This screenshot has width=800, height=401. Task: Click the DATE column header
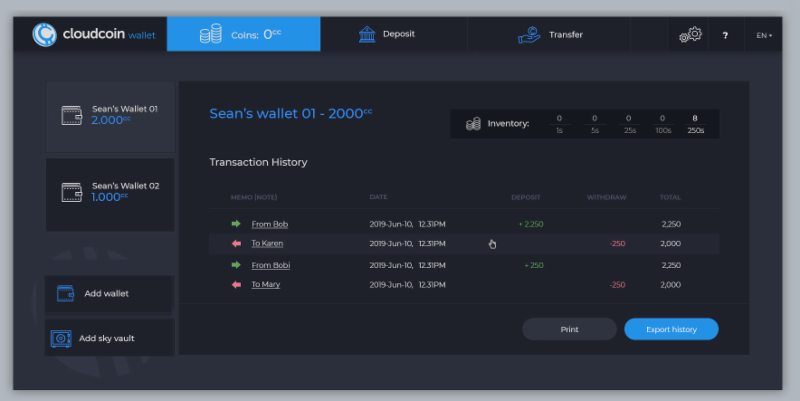click(x=378, y=197)
